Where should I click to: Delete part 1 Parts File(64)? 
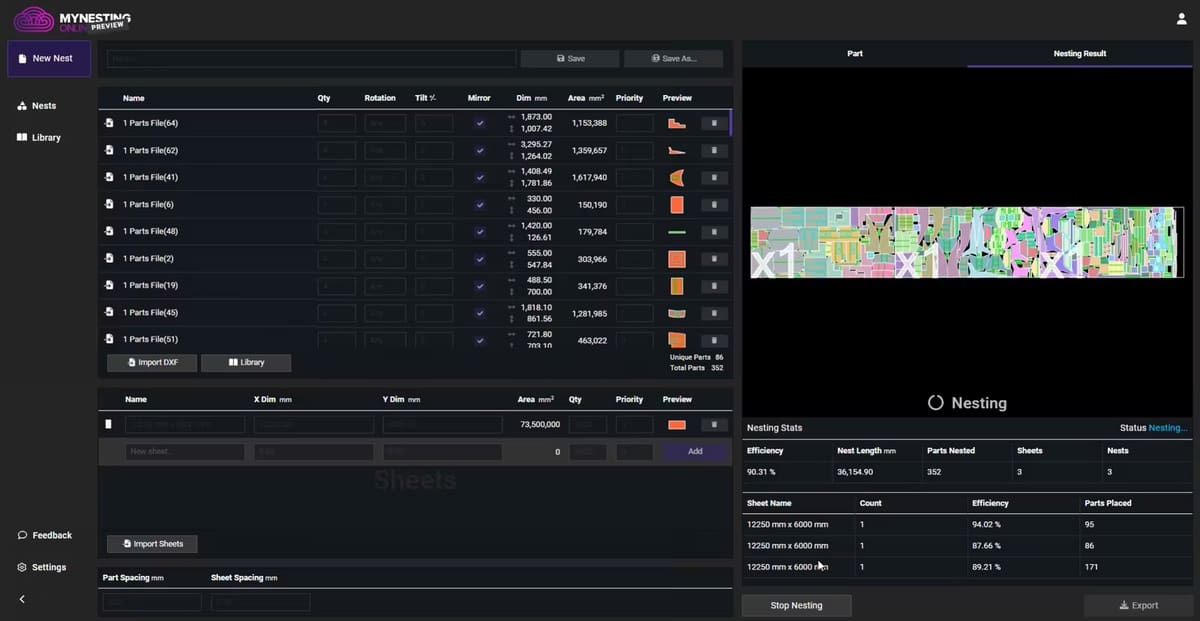click(x=714, y=123)
